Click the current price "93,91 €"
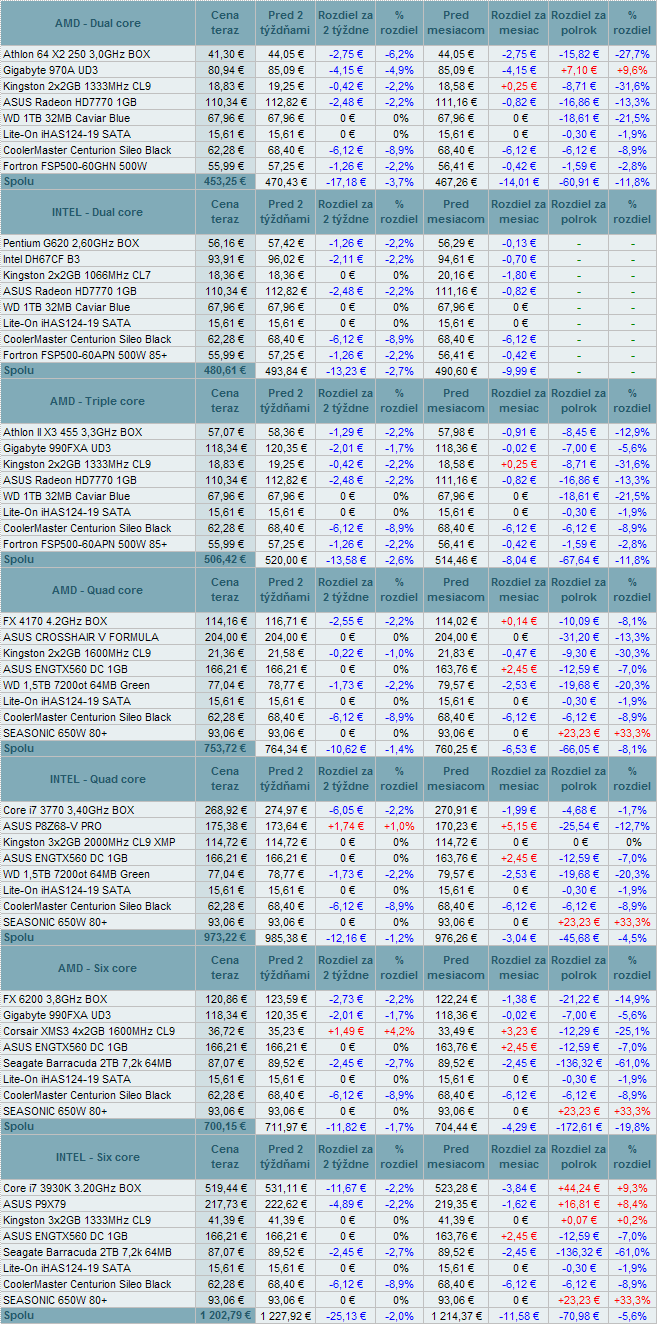This screenshot has height=1324, width=657. 226,260
